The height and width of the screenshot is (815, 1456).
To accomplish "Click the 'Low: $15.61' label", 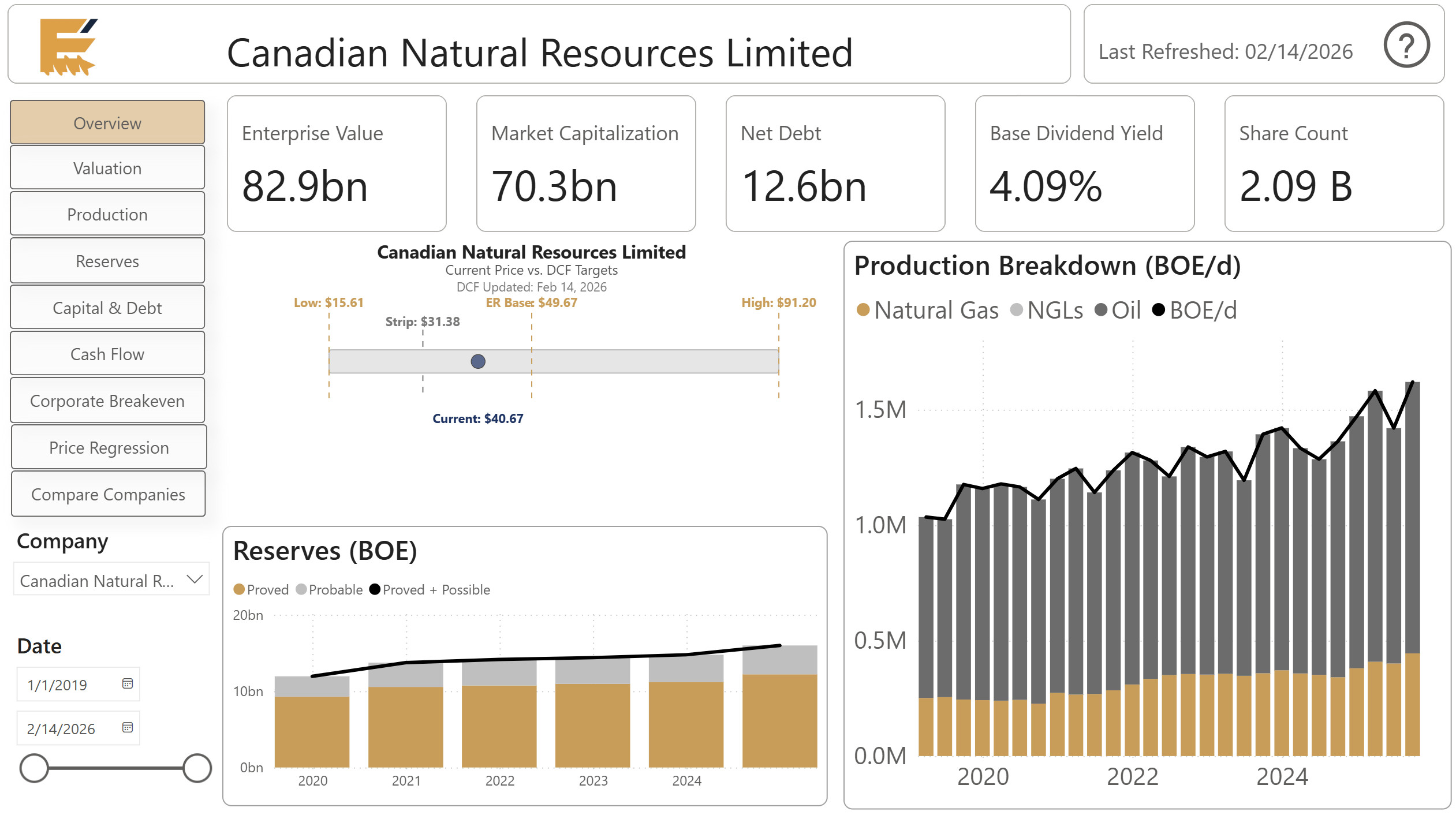I will point(328,302).
